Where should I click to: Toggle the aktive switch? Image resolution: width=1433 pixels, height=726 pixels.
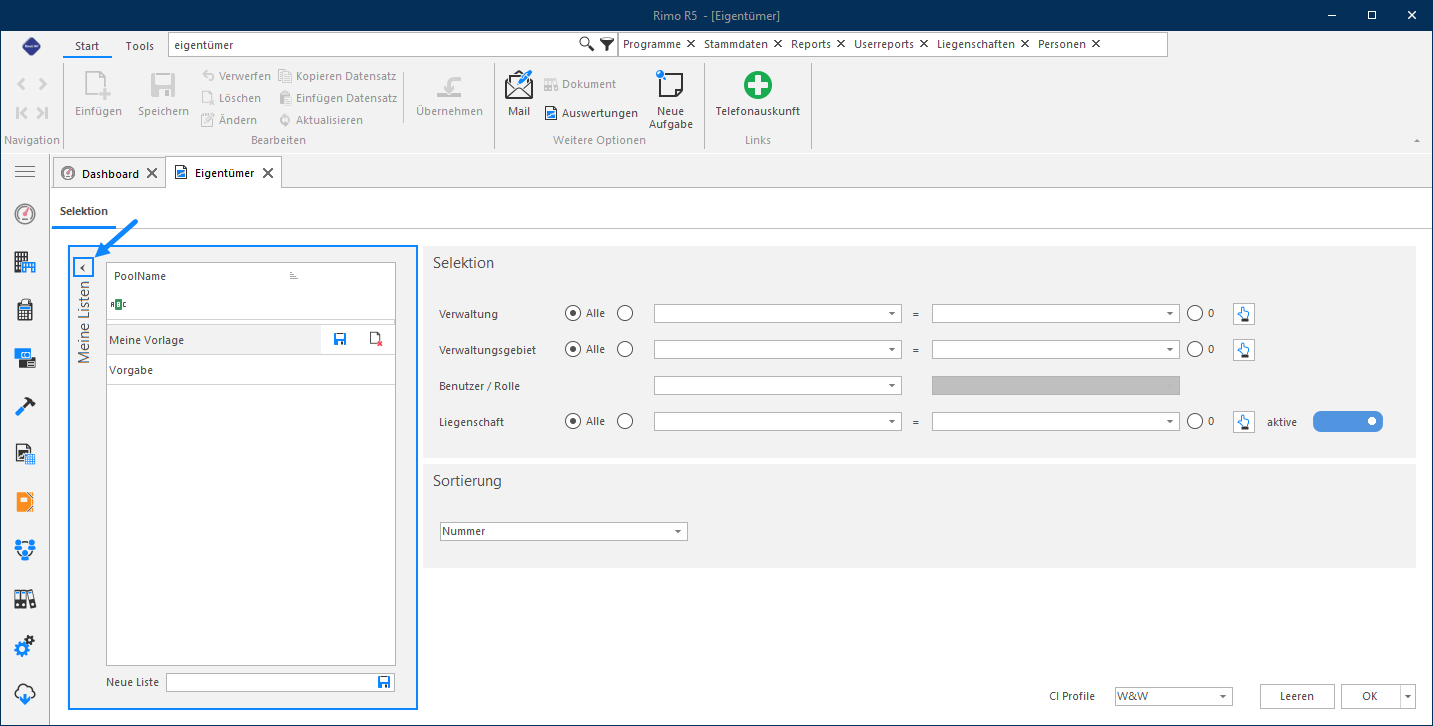pos(1348,422)
